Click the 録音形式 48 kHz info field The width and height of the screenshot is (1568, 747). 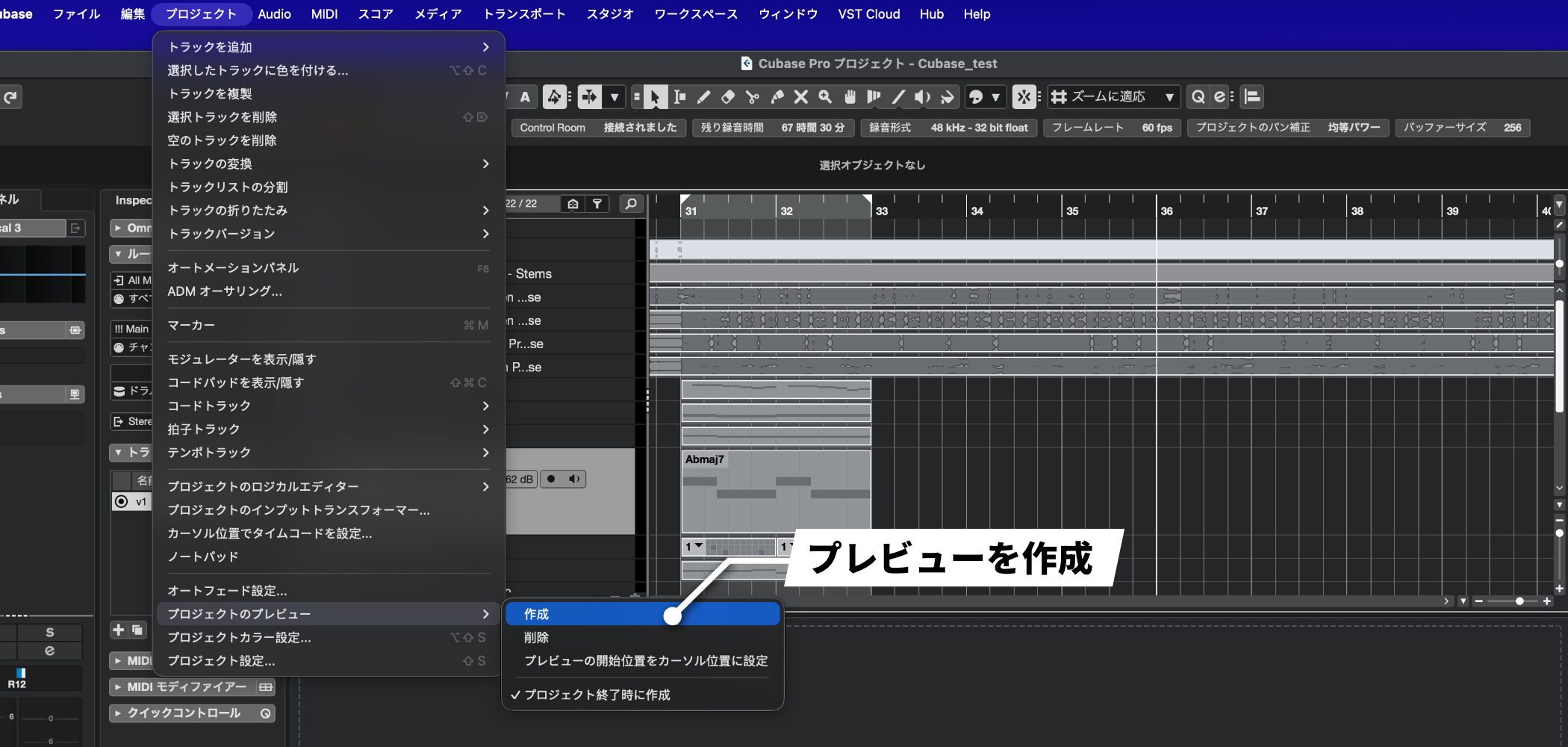click(948, 128)
